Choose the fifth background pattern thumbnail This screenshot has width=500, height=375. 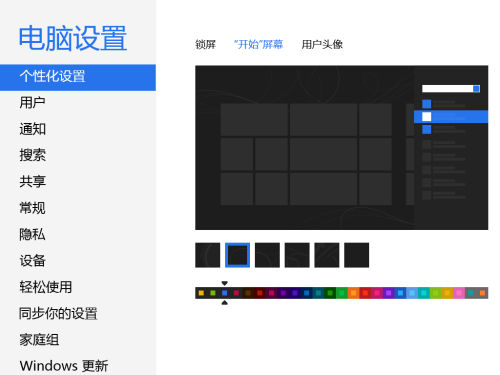click(x=327, y=255)
